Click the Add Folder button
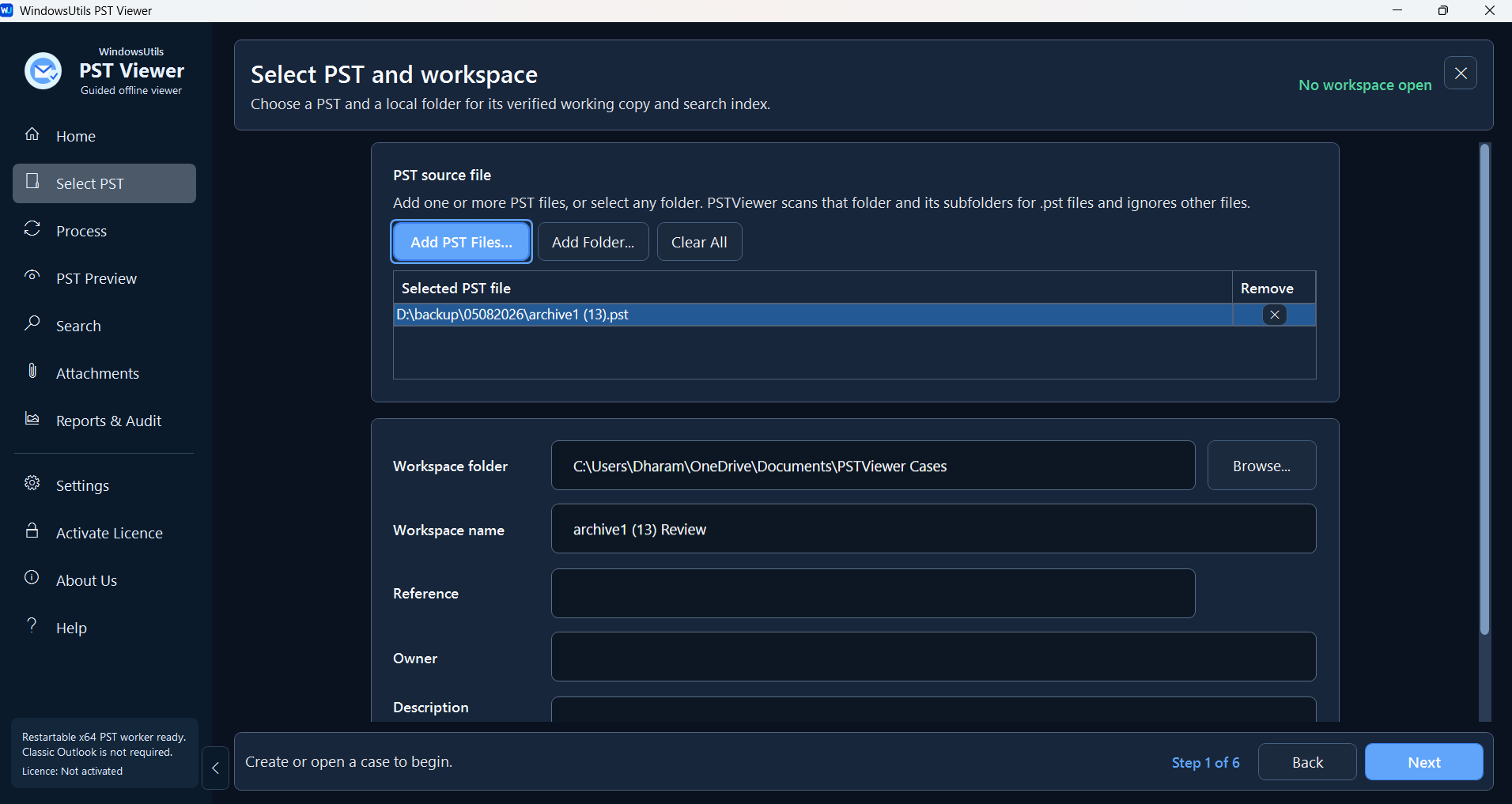The height and width of the screenshot is (804, 1512). (593, 242)
